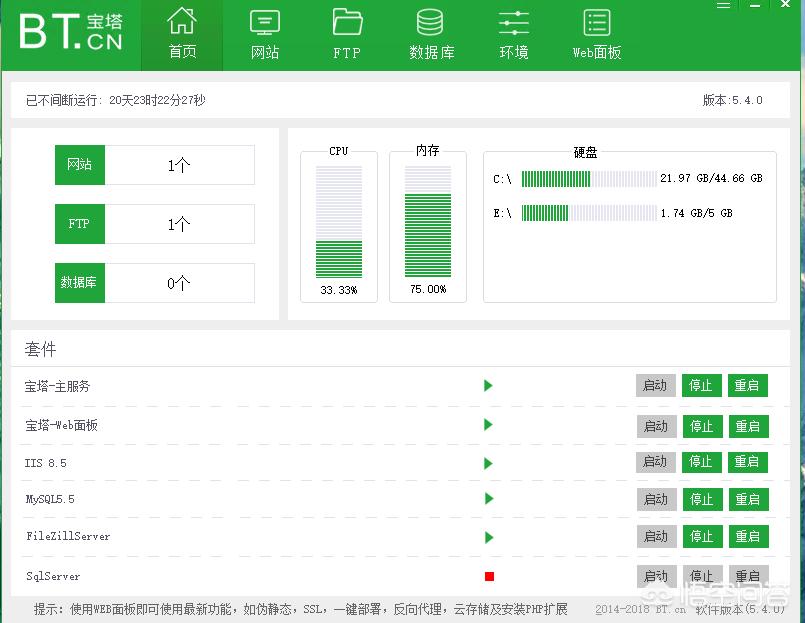This screenshot has height=623, width=805.
Task: Click 启动 for MySQL5.5
Action: pos(657,499)
